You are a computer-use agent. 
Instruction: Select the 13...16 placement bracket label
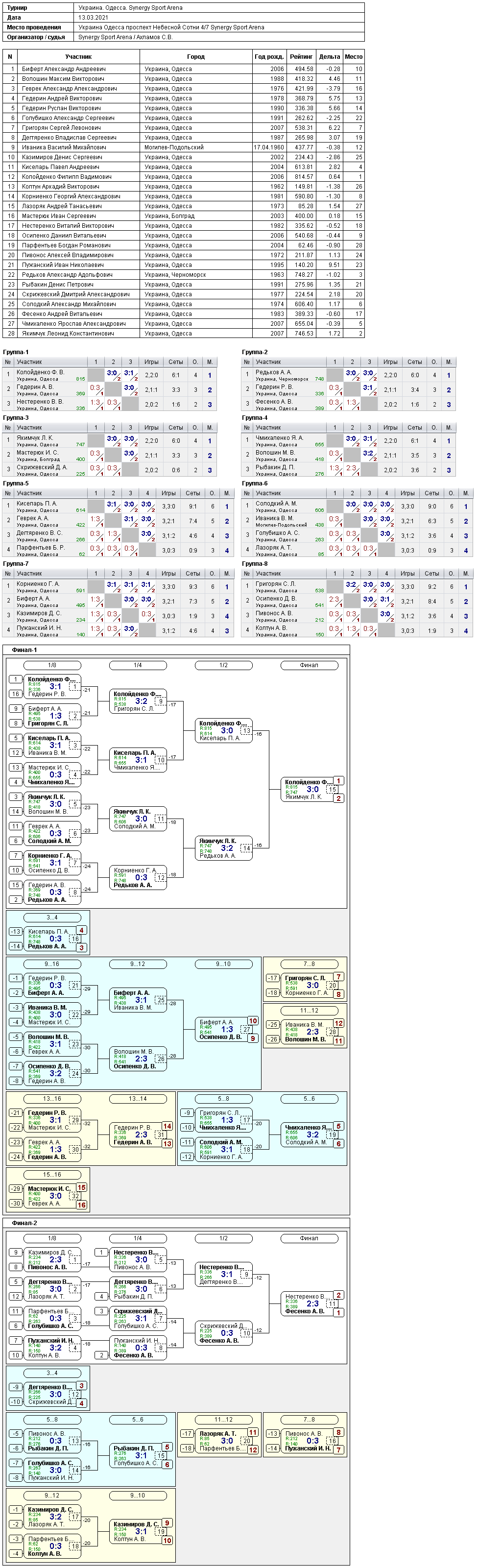52,1099
